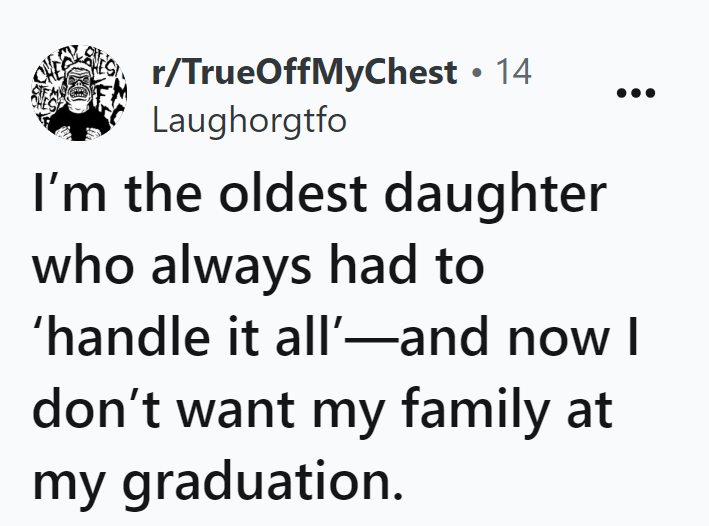Image resolution: width=709 pixels, height=526 pixels.
Task: Click the post timestamp showing 14
Action: (x=514, y=73)
